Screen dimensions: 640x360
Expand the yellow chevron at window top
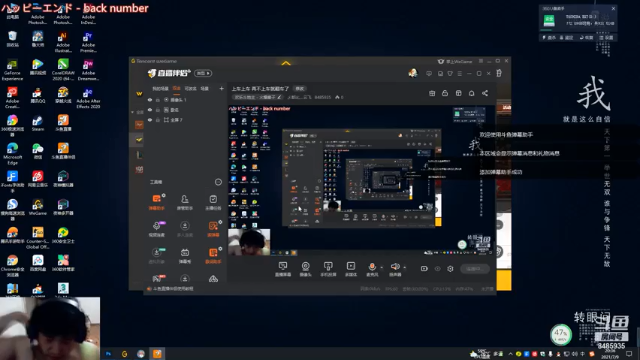coord(286,63)
